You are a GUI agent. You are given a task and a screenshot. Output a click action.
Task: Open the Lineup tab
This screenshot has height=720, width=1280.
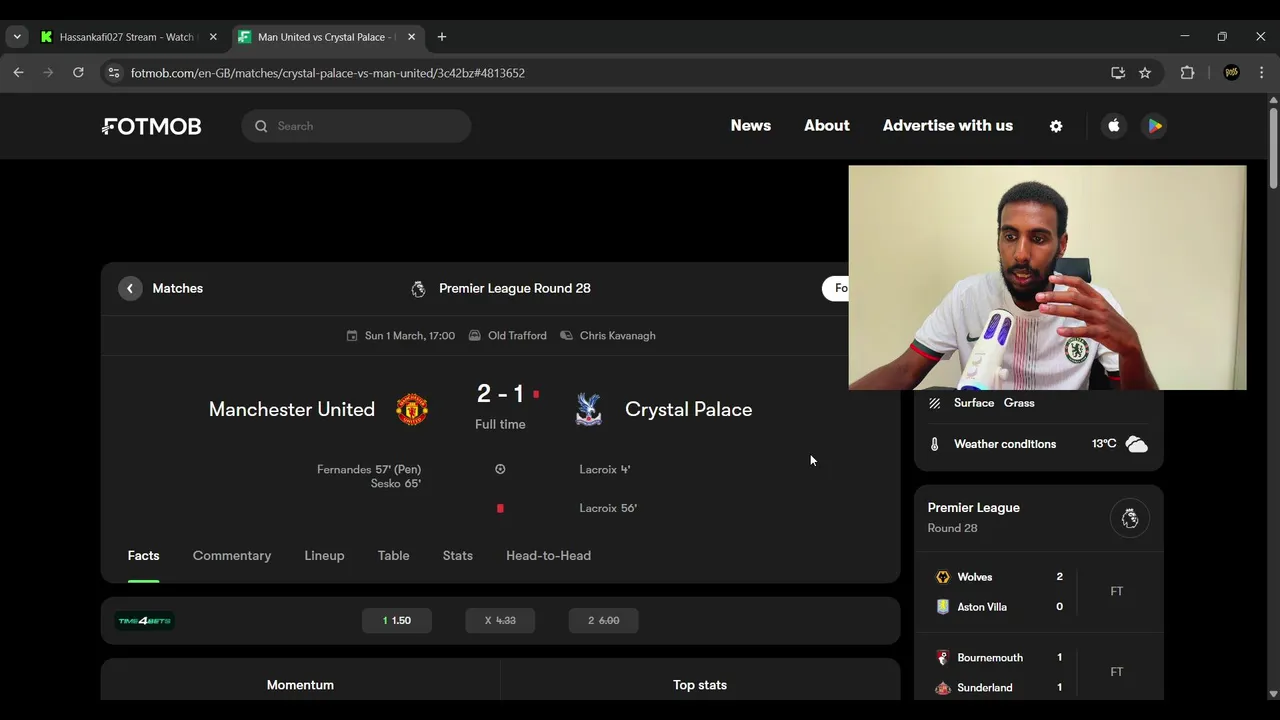coord(324,556)
